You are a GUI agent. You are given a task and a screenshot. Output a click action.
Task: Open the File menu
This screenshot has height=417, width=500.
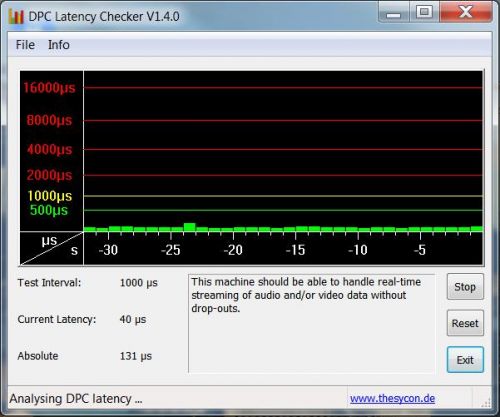25,45
